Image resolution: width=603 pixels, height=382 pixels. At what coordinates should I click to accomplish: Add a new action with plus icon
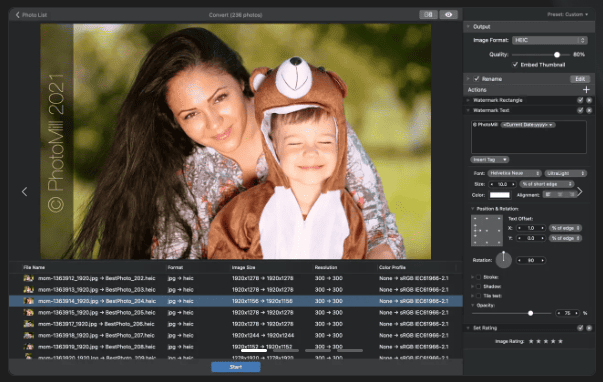point(586,90)
